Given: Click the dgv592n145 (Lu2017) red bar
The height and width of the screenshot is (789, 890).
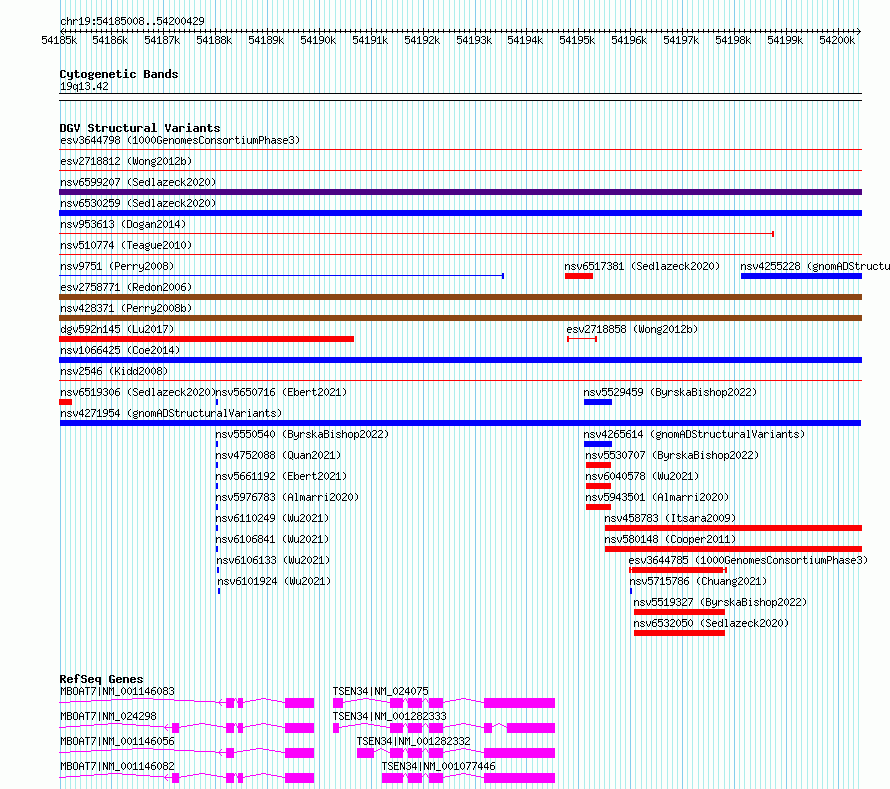Looking at the screenshot, I should click(x=207, y=339).
